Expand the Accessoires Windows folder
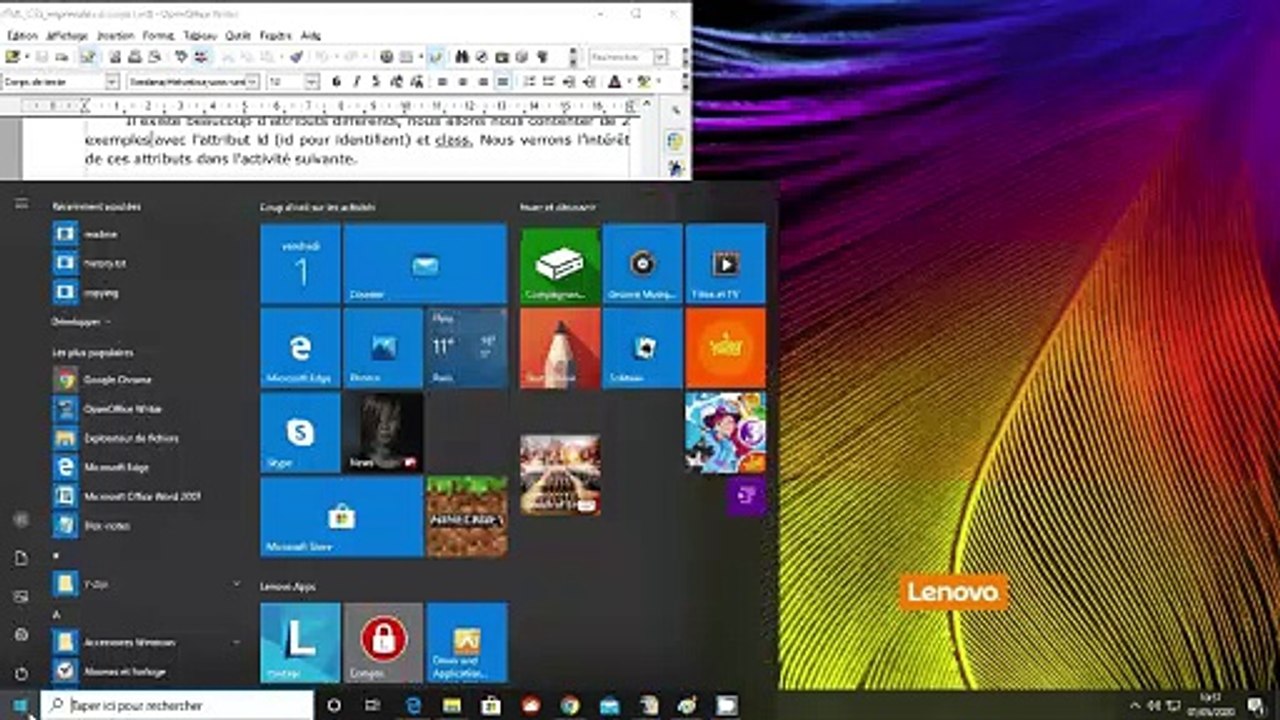1280x720 pixels. click(147, 642)
